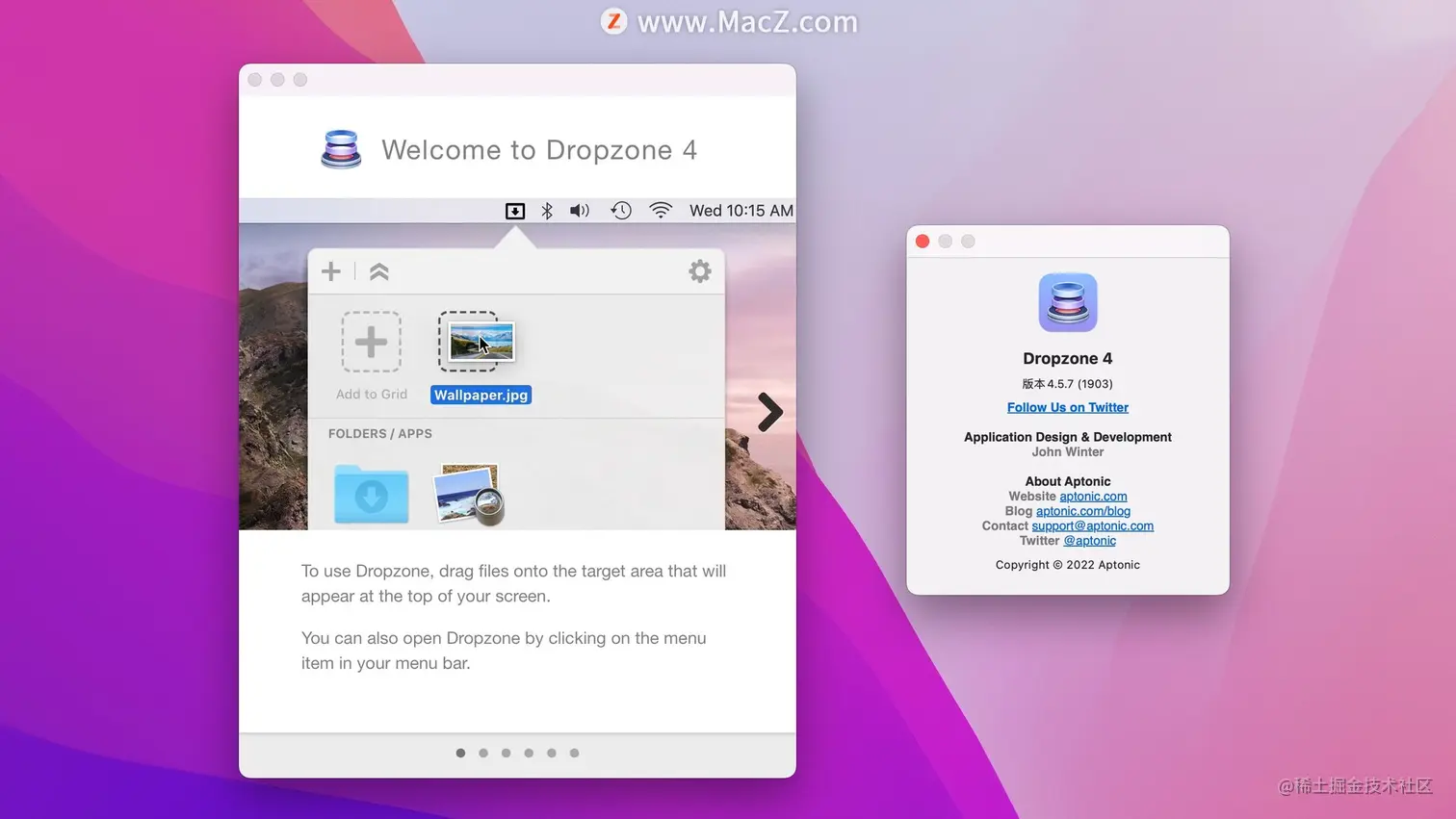Click the double chevron collapse icon

click(379, 271)
